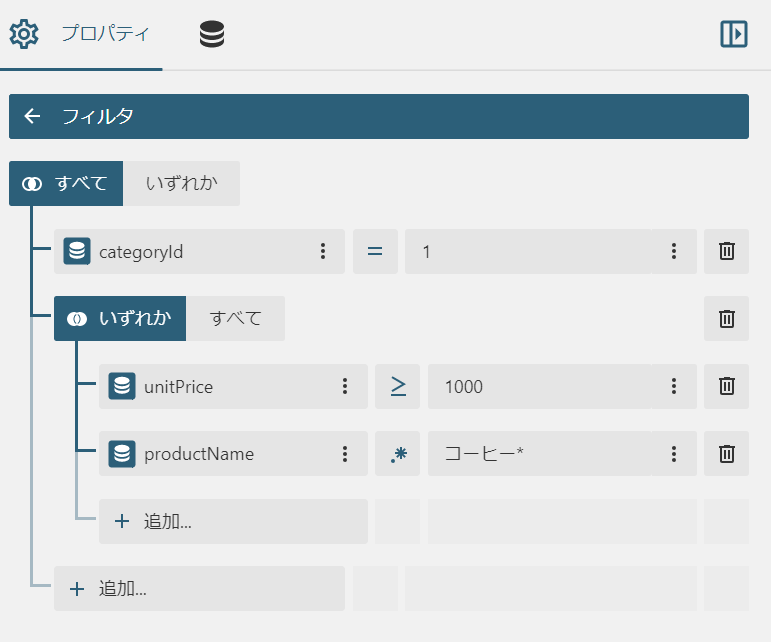Click the productName field name
The width and height of the screenshot is (771, 642).
coord(199,454)
